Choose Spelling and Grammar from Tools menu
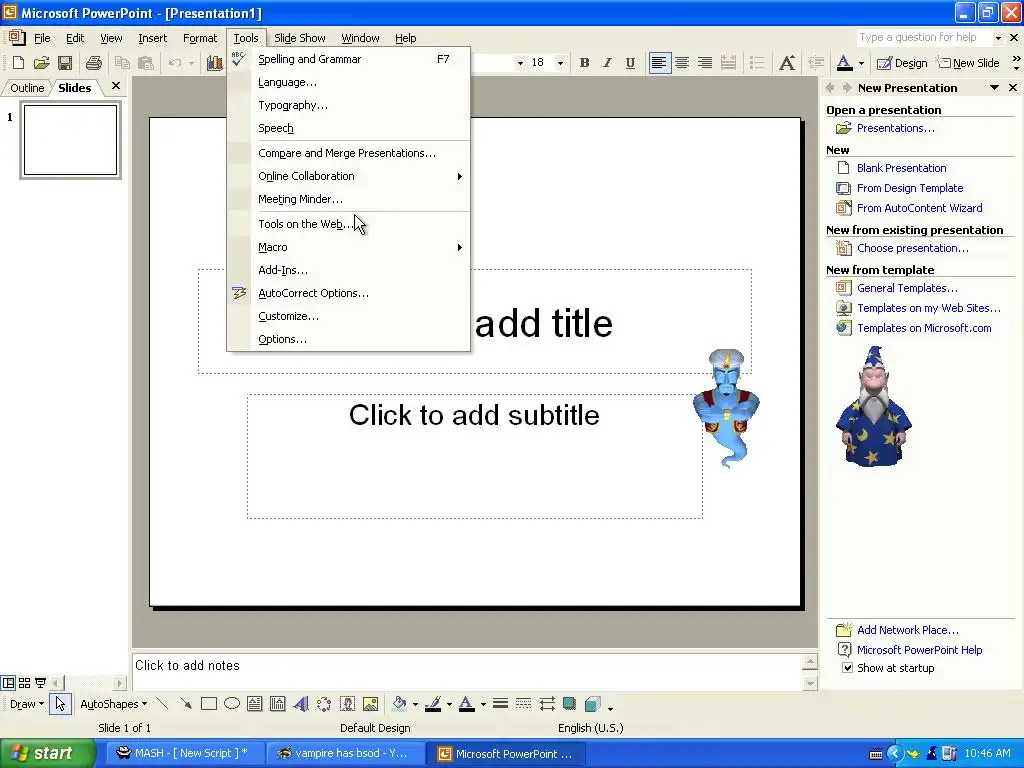Image resolution: width=1024 pixels, height=768 pixels. [x=348, y=59]
